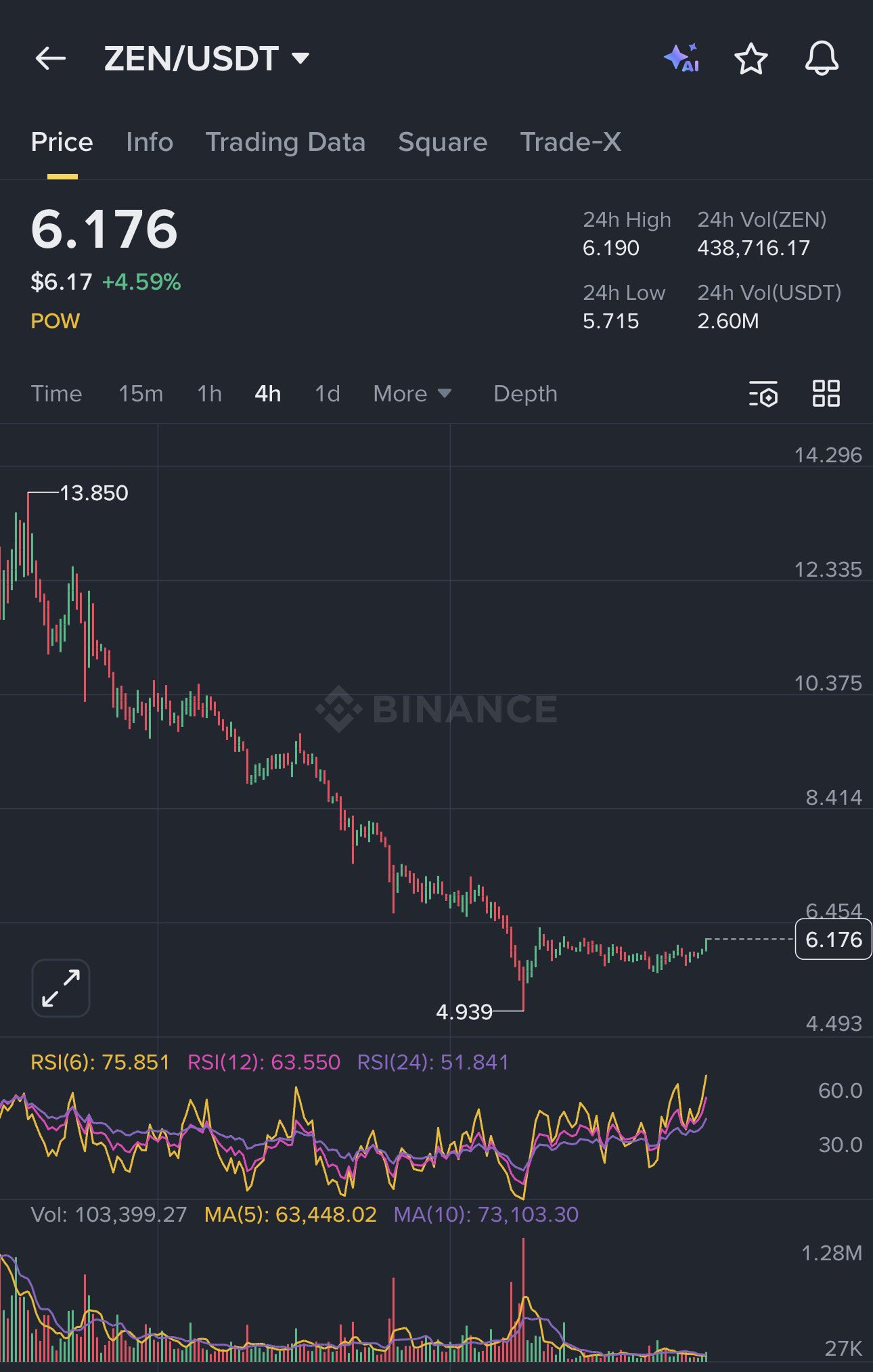This screenshot has height=1372, width=873.
Task: Expand chart to fullscreen
Action: pyautogui.click(x=61, y=988)
